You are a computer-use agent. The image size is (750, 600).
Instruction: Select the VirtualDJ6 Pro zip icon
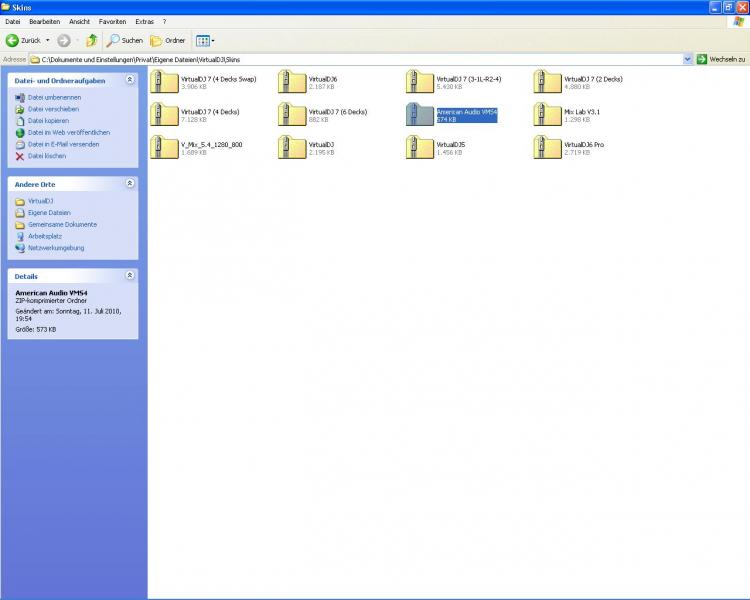tap(547, 147)
